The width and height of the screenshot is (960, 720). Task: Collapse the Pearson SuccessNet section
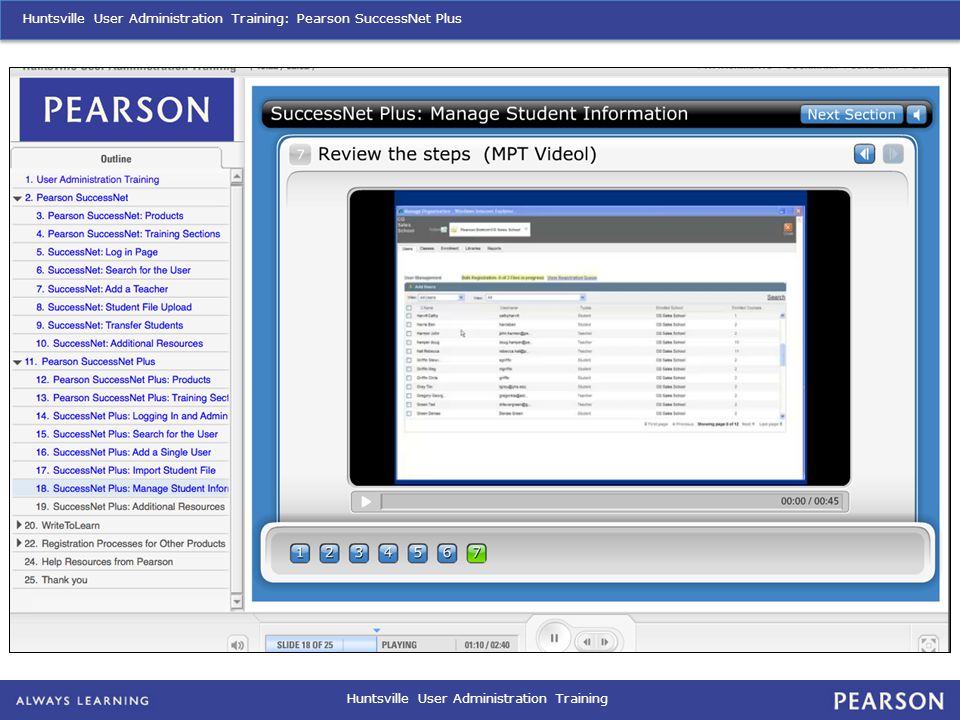(18, 198)
